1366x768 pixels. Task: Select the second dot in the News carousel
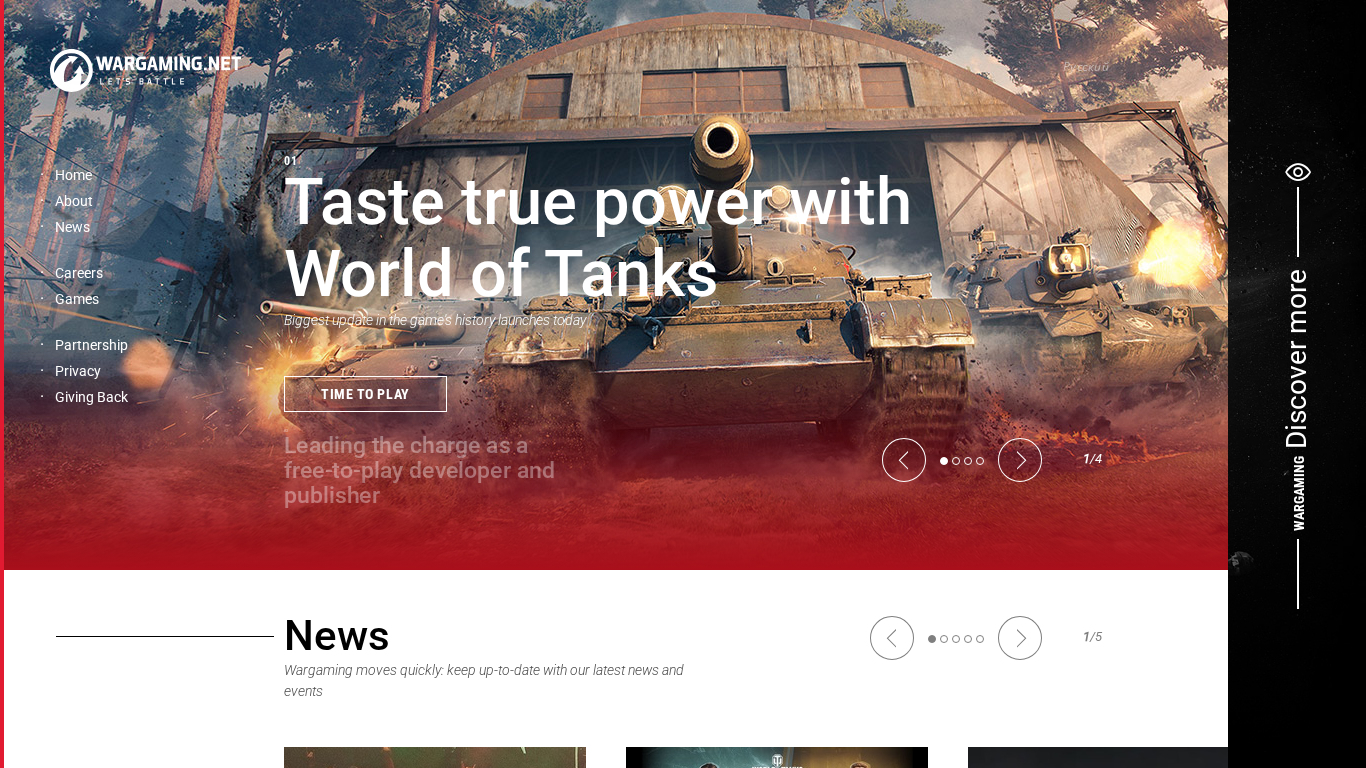(944, 638)
